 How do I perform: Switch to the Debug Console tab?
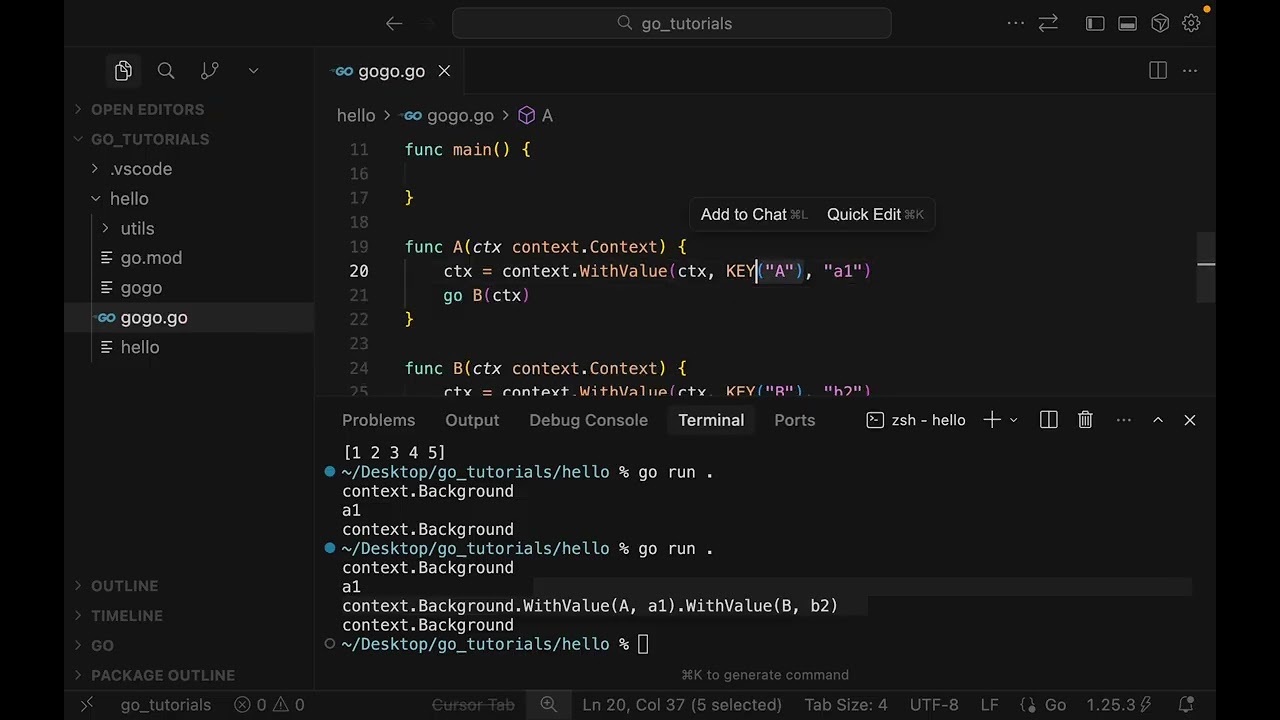[588, 420]
